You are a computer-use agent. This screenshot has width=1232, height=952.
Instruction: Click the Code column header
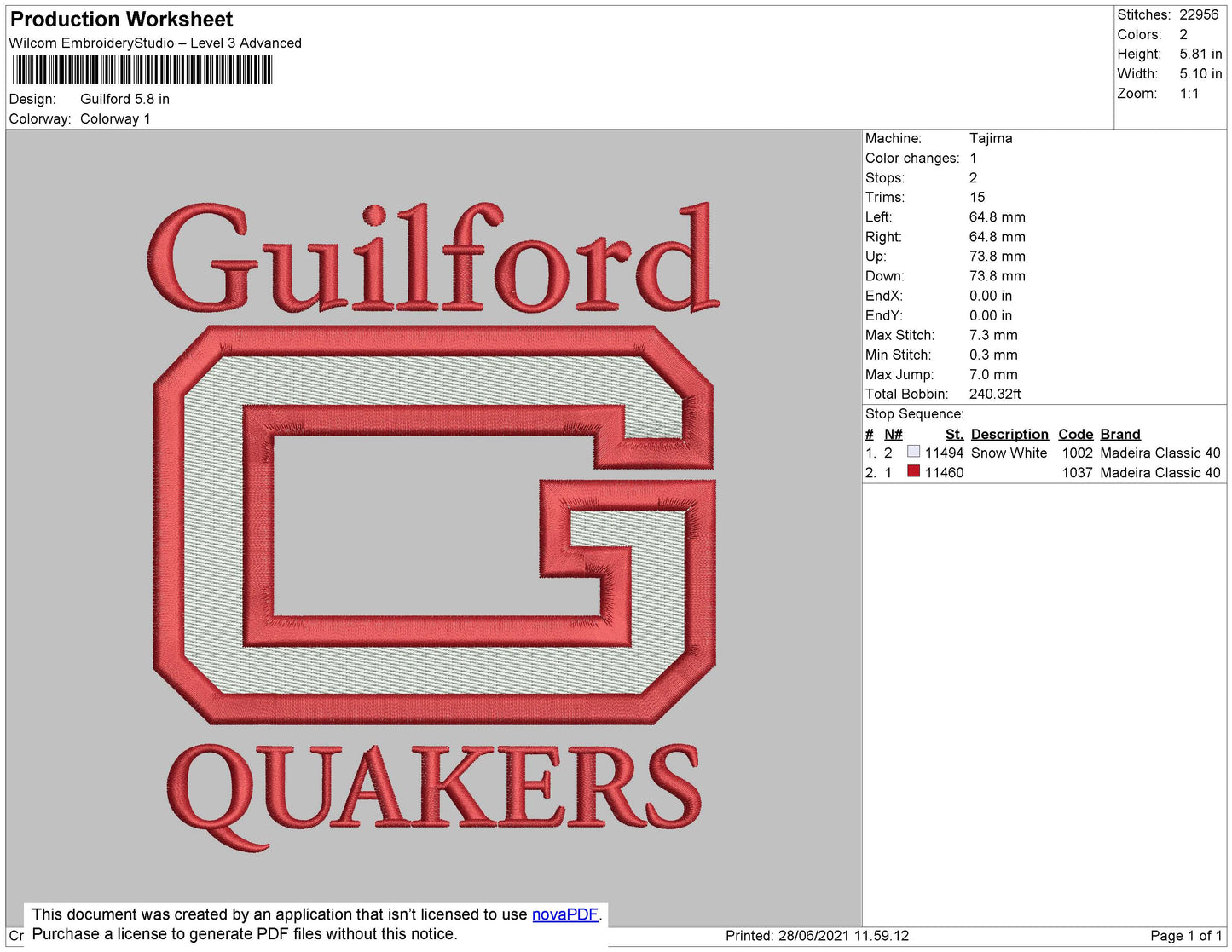point(1076,435)
